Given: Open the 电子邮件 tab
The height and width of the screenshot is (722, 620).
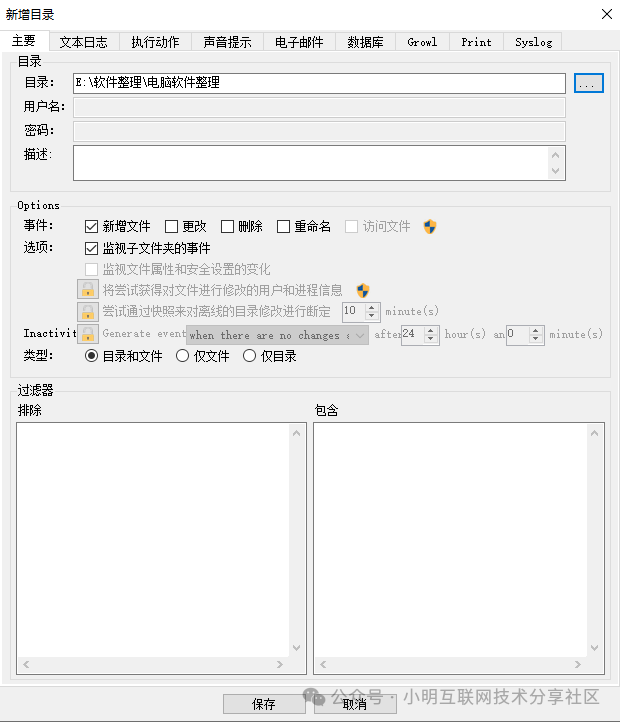Looking at the screenshot, I should (x=299, y=42).
